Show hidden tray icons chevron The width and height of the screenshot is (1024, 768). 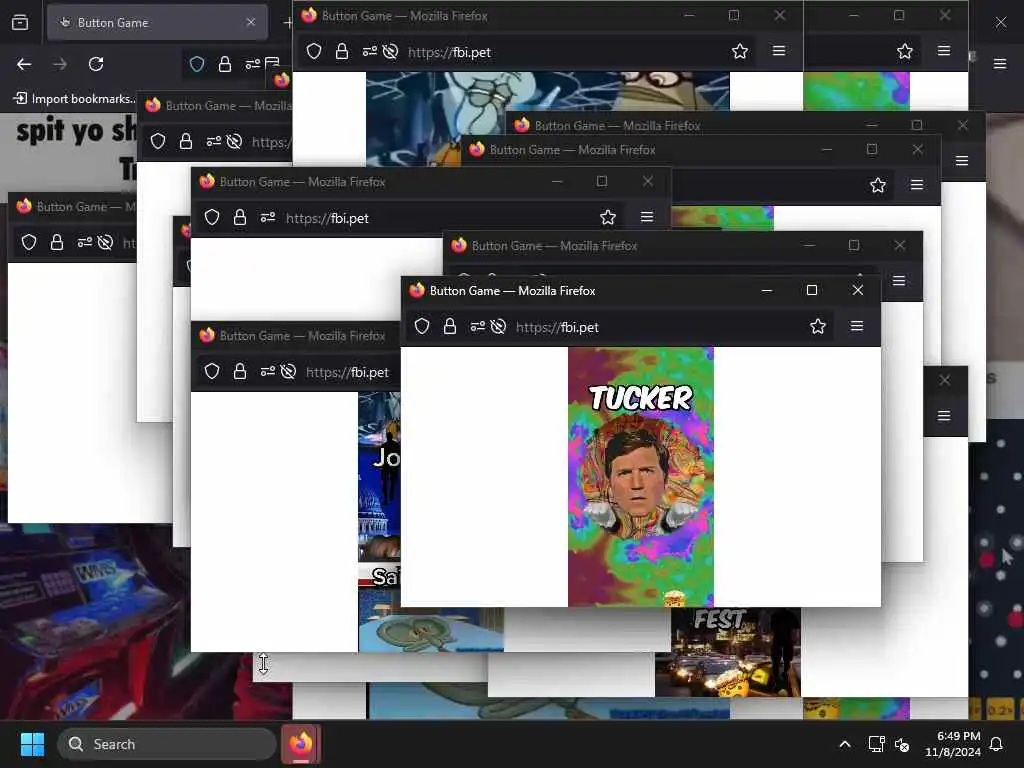pos(844,744)
